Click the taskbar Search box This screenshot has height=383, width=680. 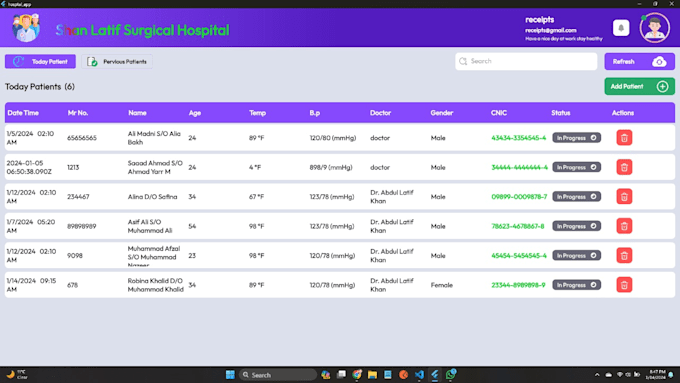click(278, 375)
